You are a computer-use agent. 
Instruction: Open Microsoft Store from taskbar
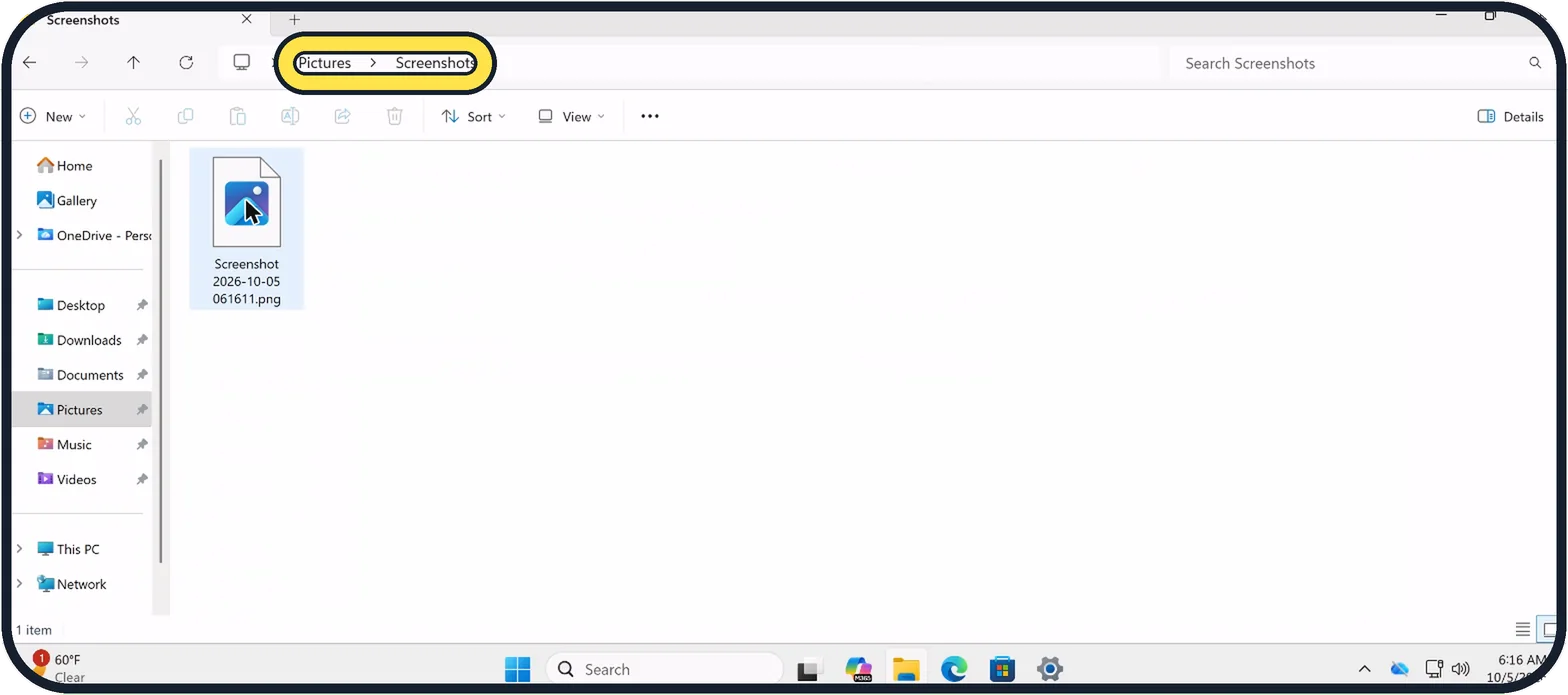click(1002, 669)
